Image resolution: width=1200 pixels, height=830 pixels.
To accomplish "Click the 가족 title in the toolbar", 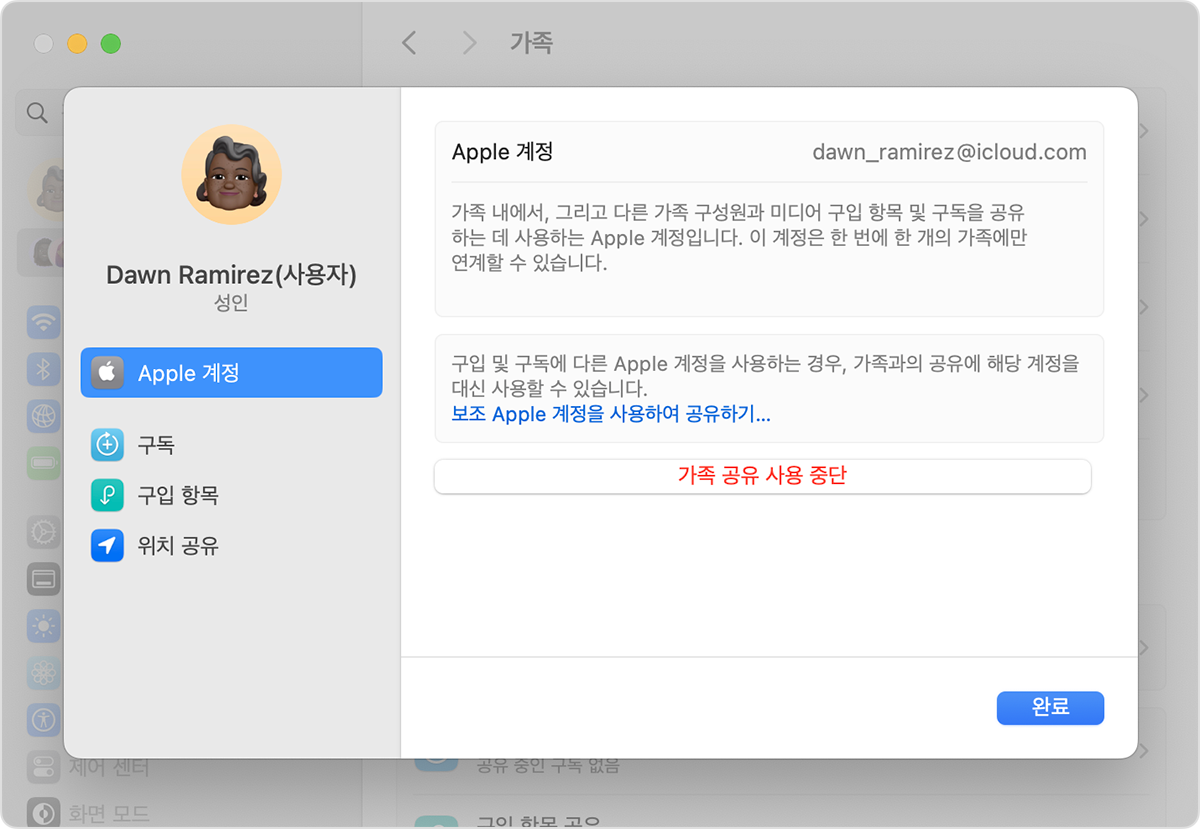I will coord(531,42).
